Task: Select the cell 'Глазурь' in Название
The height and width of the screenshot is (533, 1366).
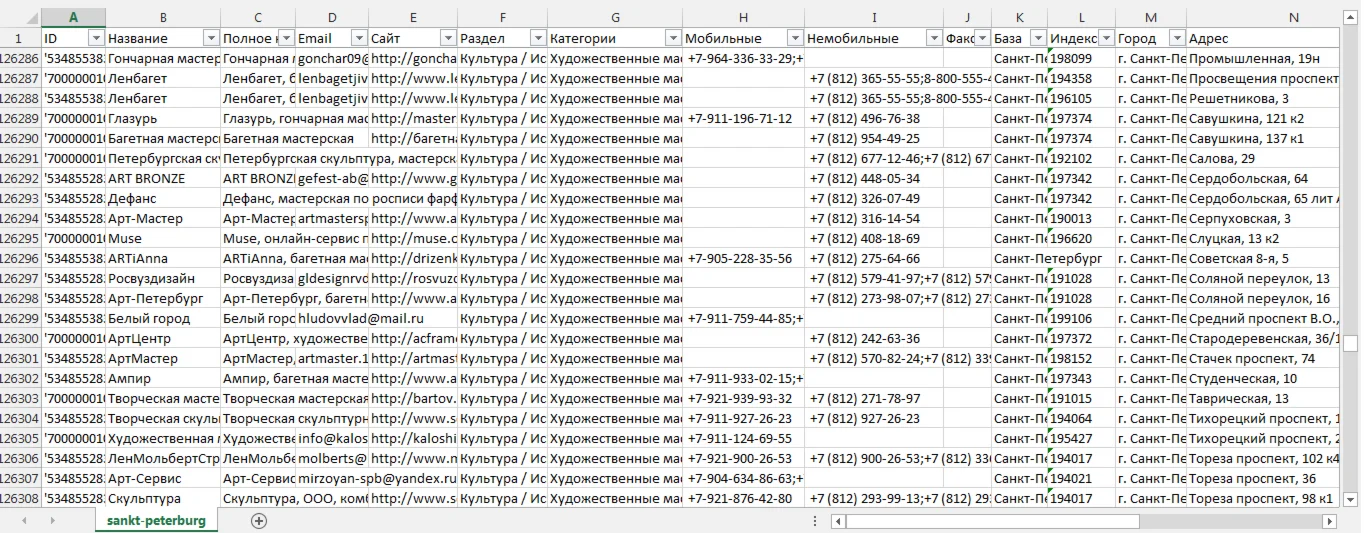Action: 163,118
